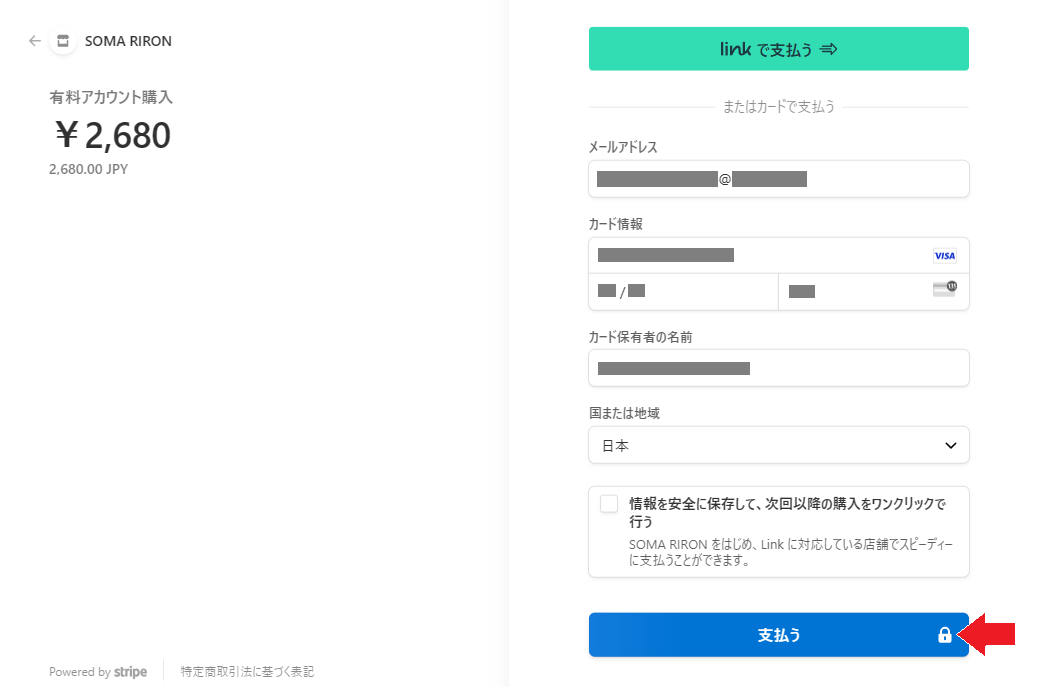Screen dimensions: 1045x687
Task: Click the SOMA RIRON merchant name
Action: pyautogui.click(x=129, y=41)
